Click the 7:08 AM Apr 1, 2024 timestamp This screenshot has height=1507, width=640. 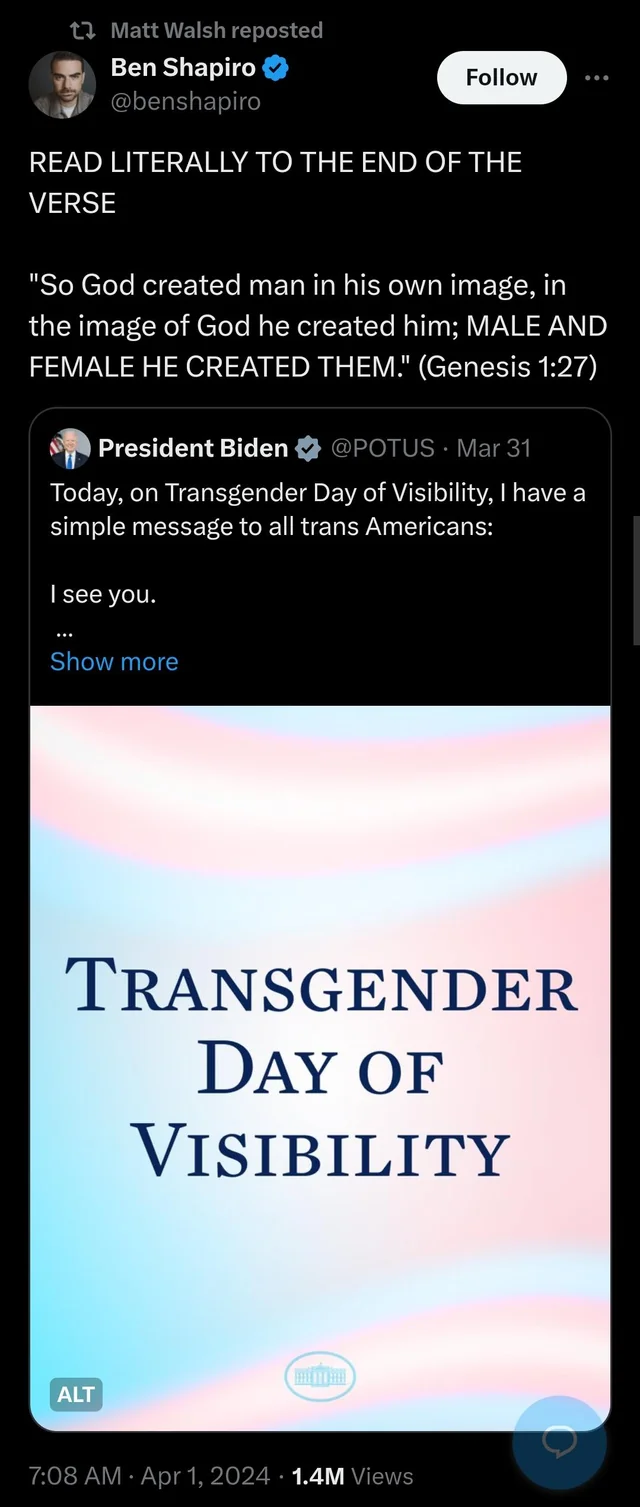pyautogui.click(x=150, y=1476)
